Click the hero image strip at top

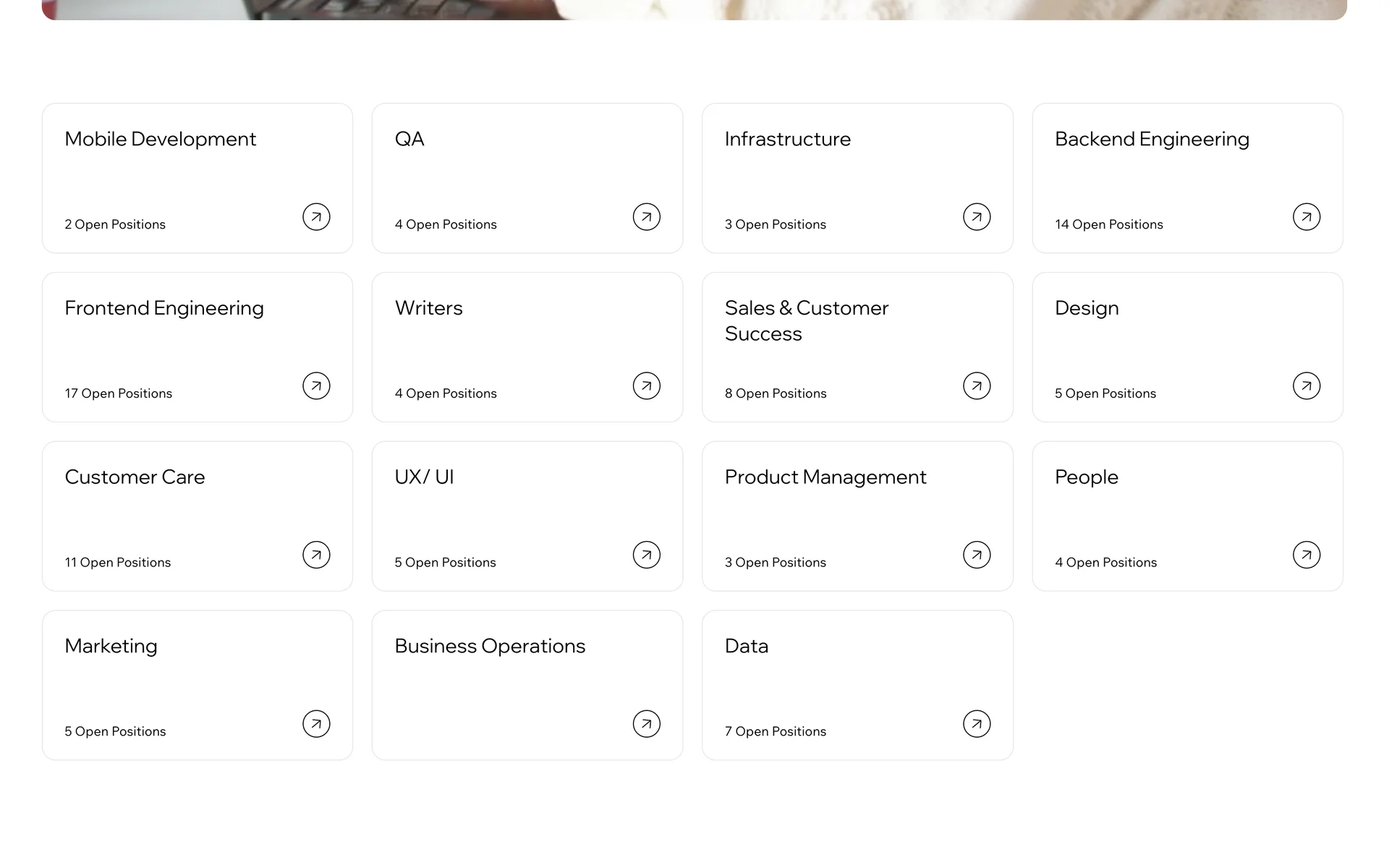pyautogui.click(x=694, y=9)
